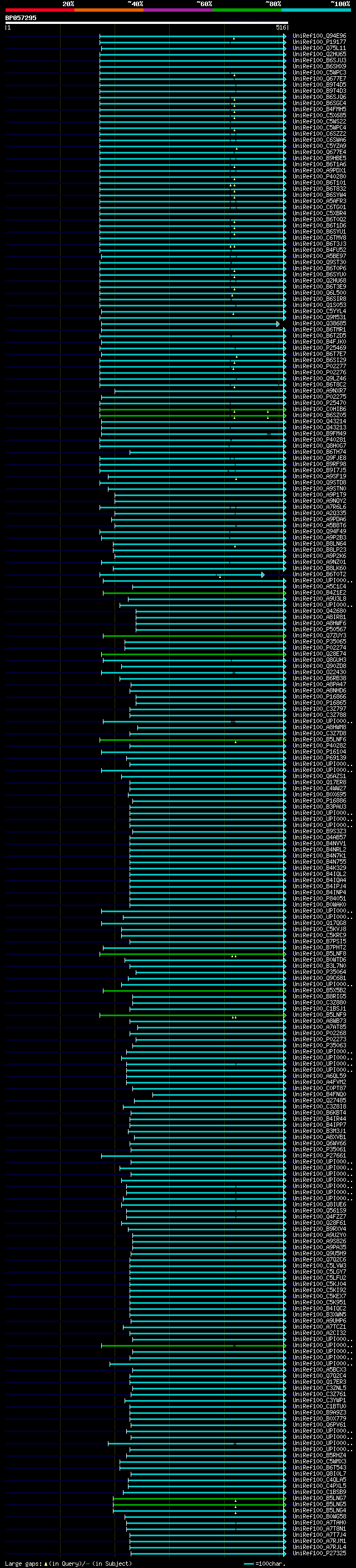Select hit UniRef100_B6T832

pos(319,189)
